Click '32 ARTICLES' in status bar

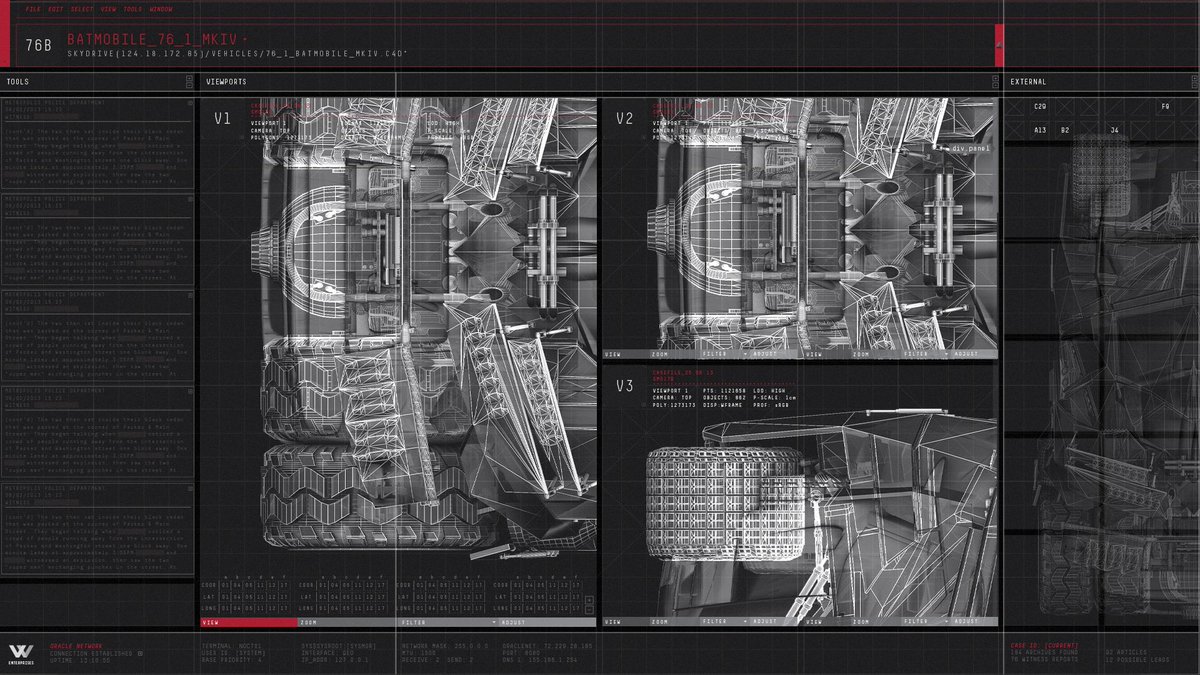(x=1126, y=652)
